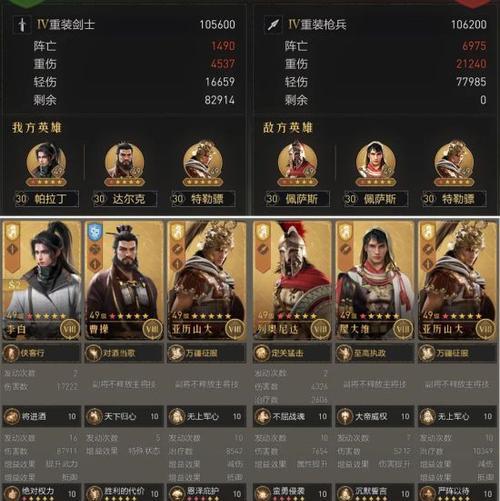Tap the 侠客行 skill icon
This screenshot has height=501, width=500.
[x=11, y=353]
